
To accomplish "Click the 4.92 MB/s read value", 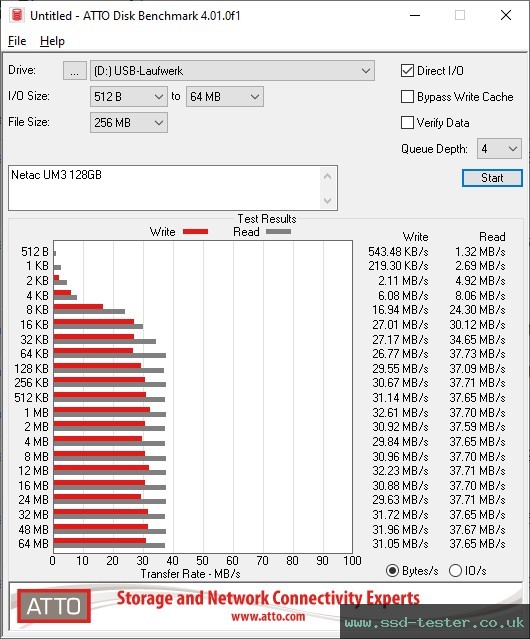I will (x=480, y=281).
